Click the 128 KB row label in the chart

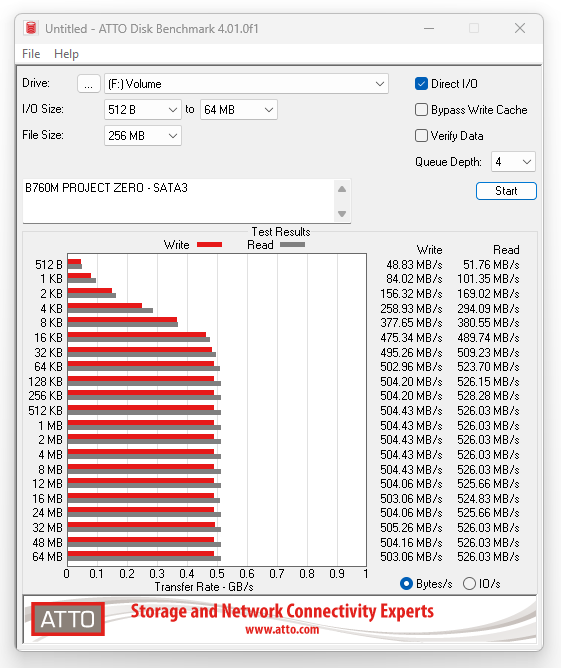coord(46,381)
